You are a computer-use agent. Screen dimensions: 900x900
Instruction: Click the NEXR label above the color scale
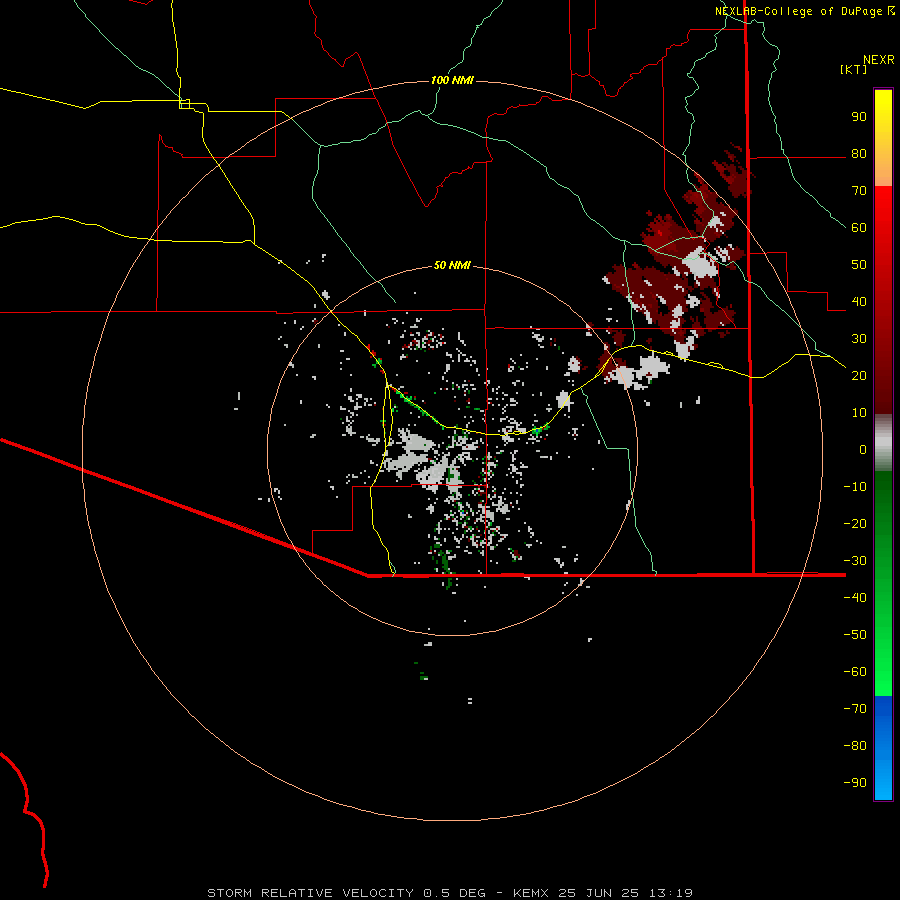click(879, 60)
